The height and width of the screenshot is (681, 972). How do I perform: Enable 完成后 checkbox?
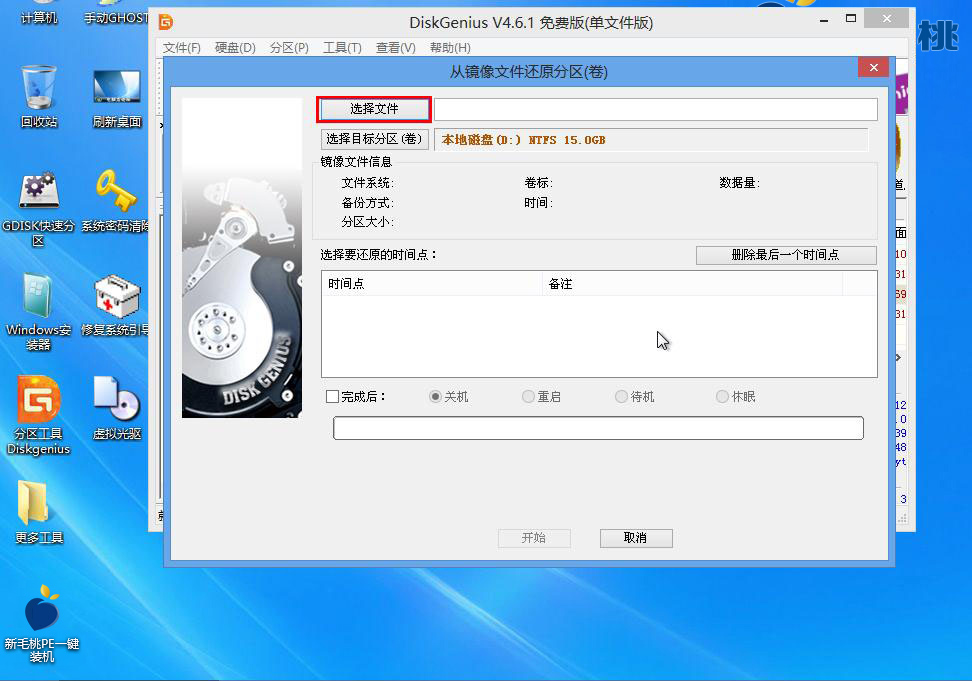[x=332, y=397]
